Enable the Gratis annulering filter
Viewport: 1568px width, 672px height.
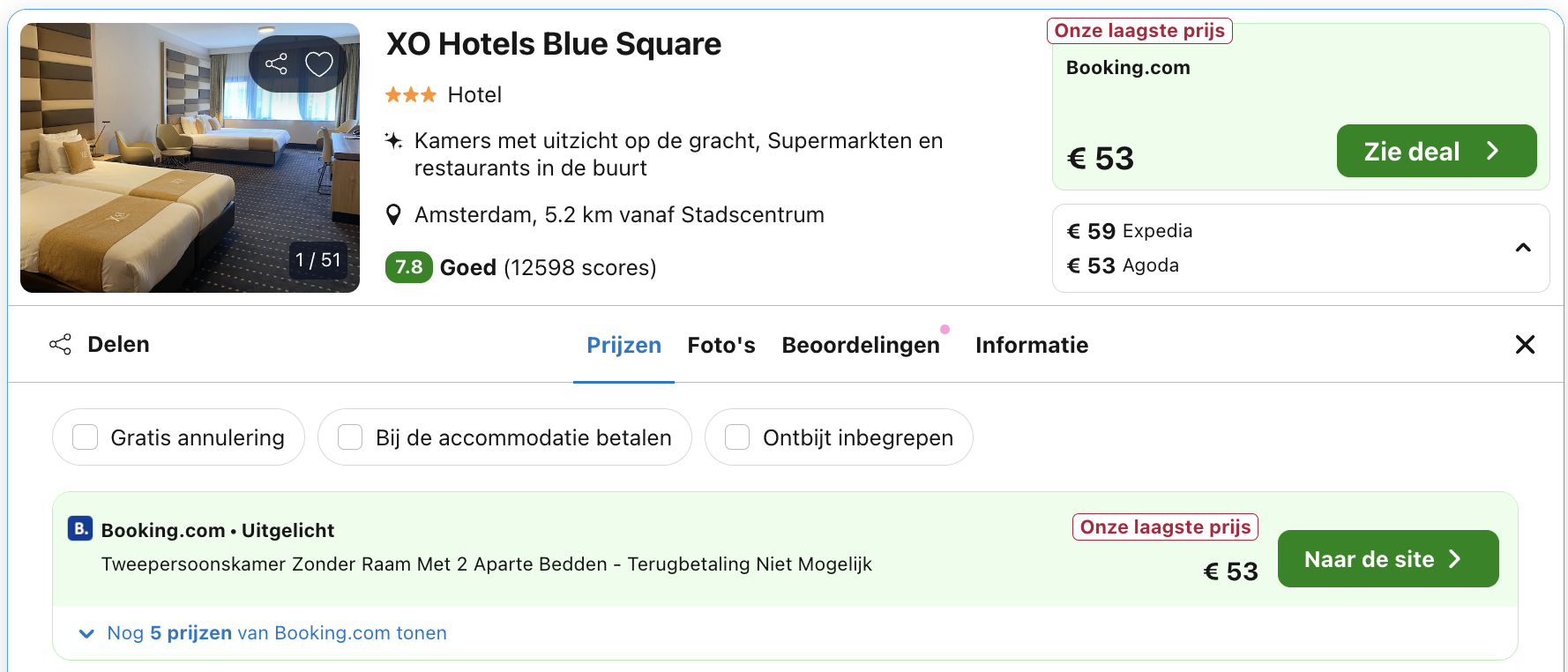click(x=85, y=437)
